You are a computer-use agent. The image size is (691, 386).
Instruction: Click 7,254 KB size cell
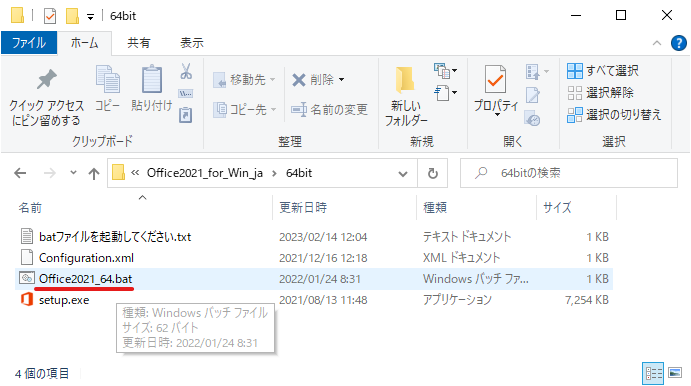587,300
